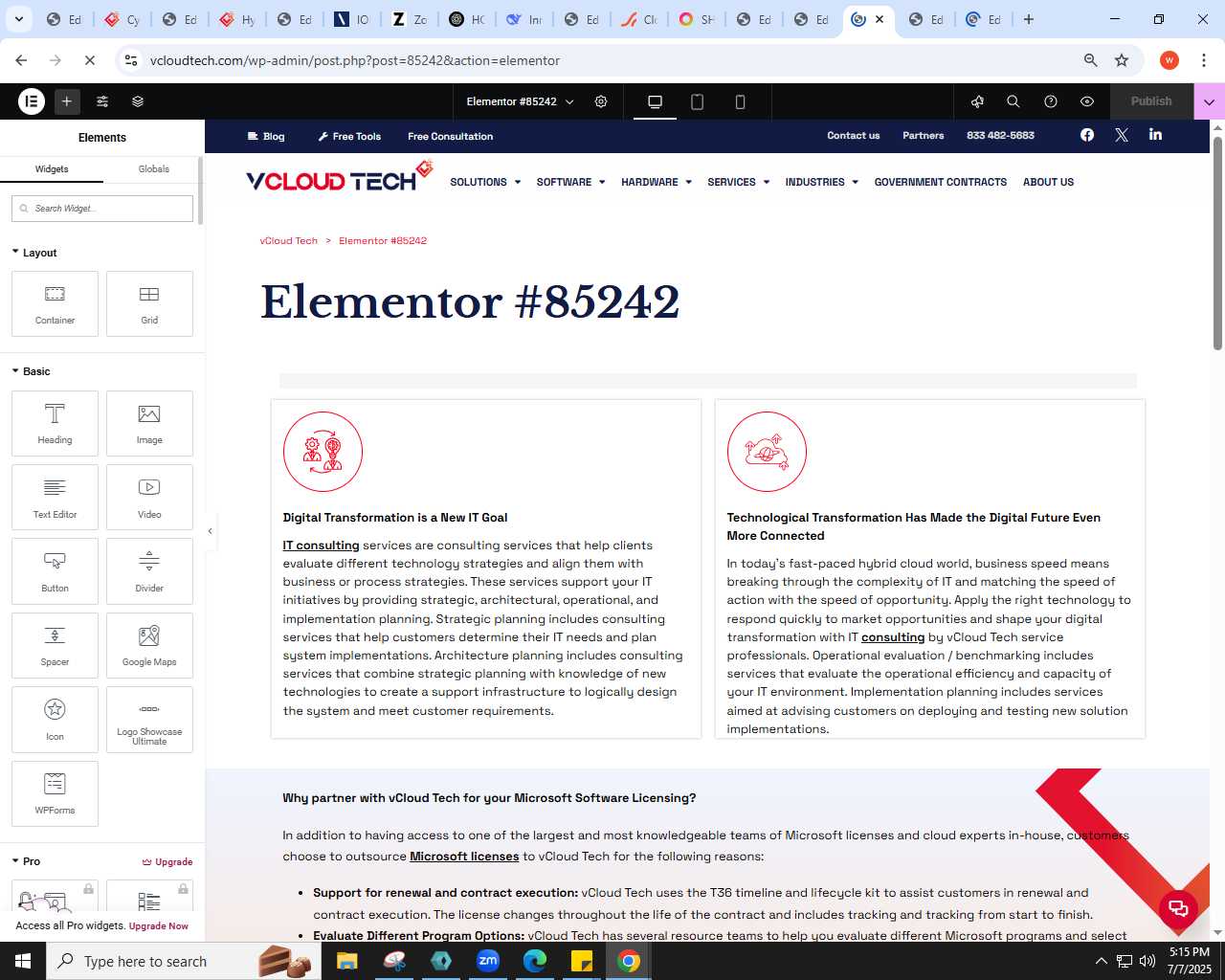The image size is (1225, 980).
Task: Open the Publish options arrow
Action: pyautogui.click(x=1209, y=101)
